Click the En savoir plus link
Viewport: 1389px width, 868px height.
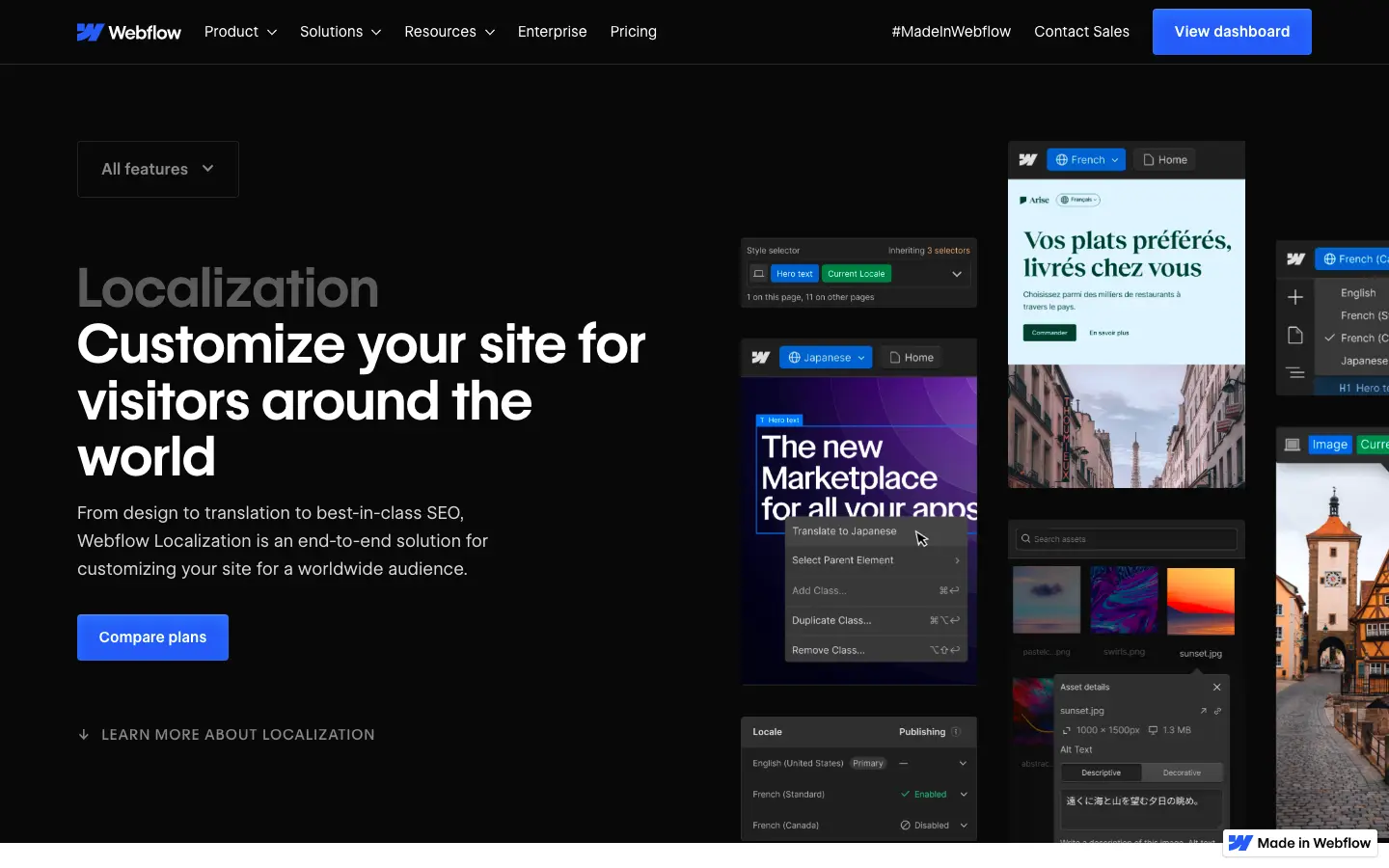1109,333
